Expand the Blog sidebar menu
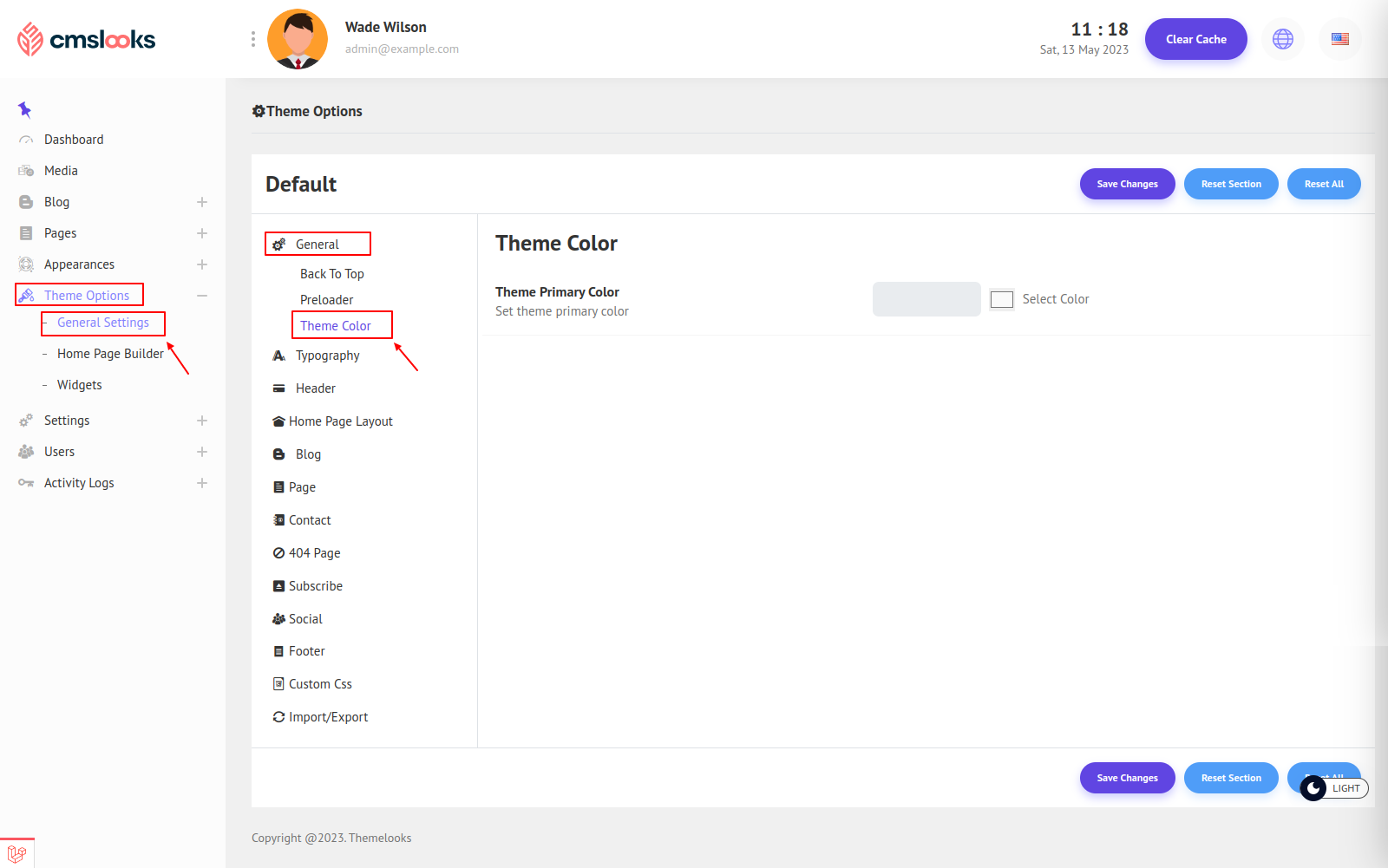This screenshot has width=1388, height=868. [x=202, y=202]
